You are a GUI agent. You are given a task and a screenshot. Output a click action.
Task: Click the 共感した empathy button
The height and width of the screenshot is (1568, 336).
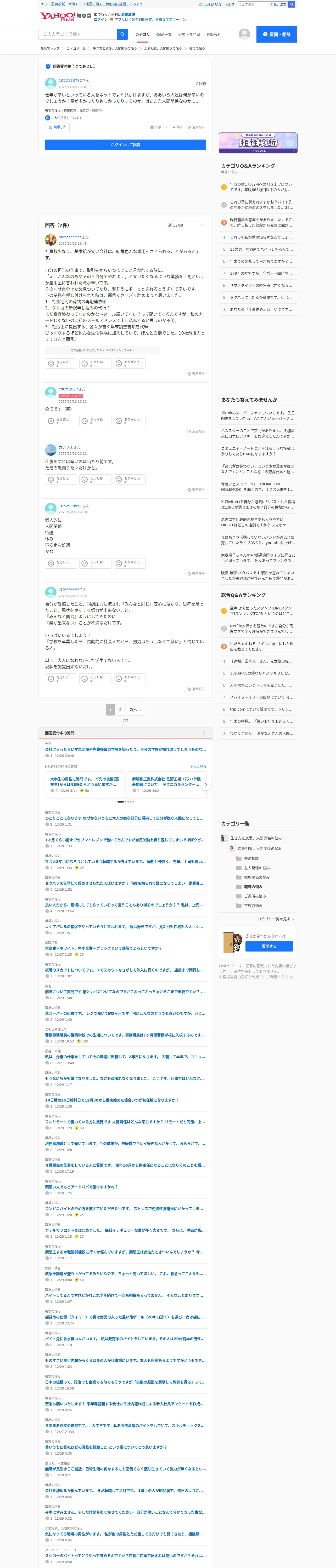[x=57, y=127]
